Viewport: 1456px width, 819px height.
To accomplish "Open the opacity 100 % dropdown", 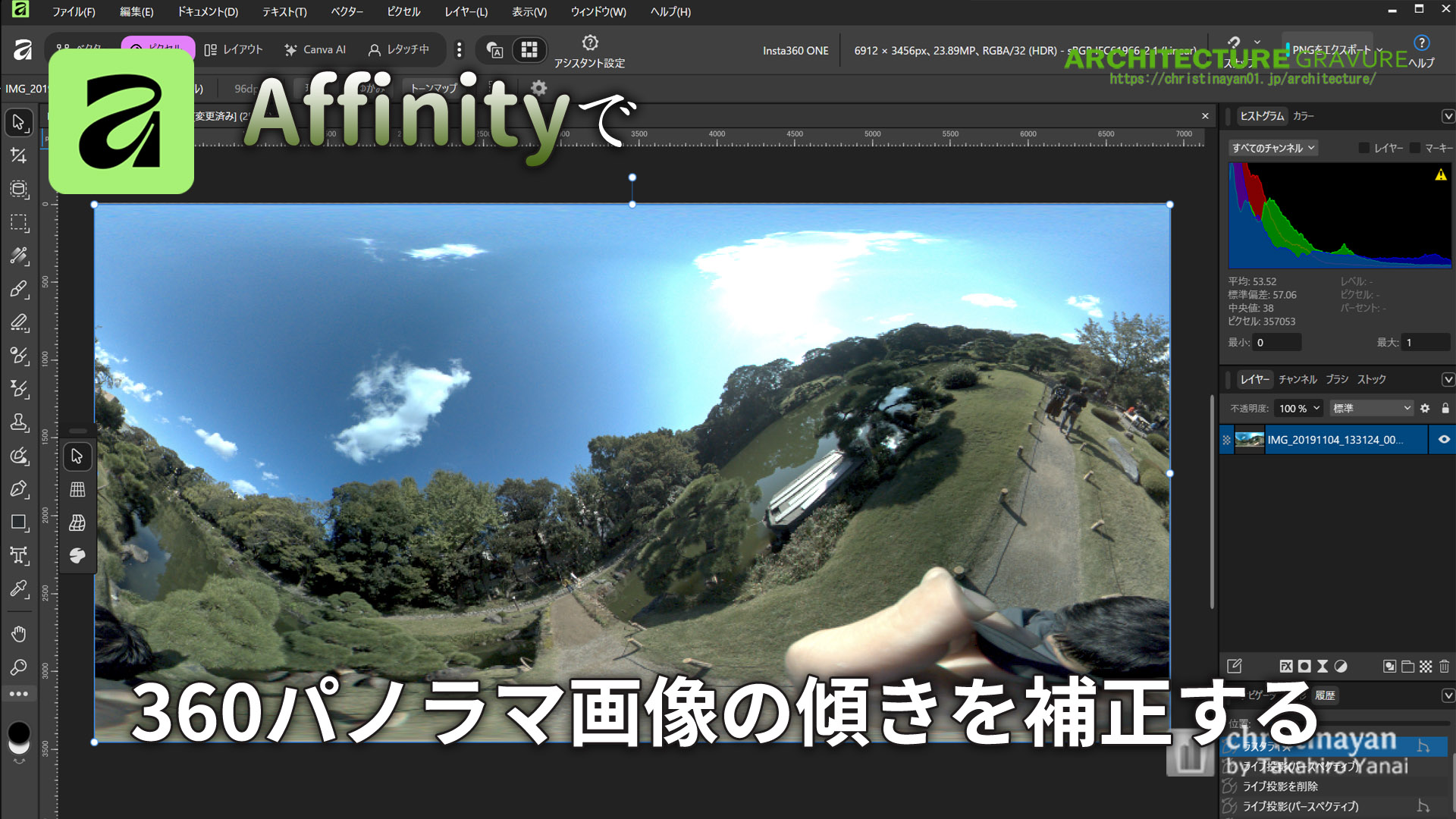I will 1299,408.
